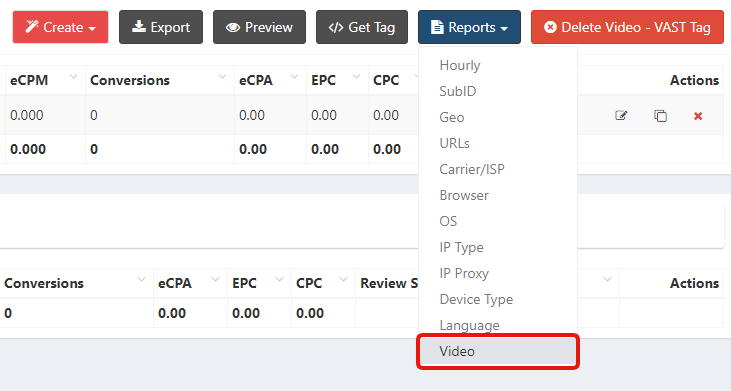This screenshot has width=731, height=391.
Task: Click the document icon on Reports
Action: (x=437, y=27)
